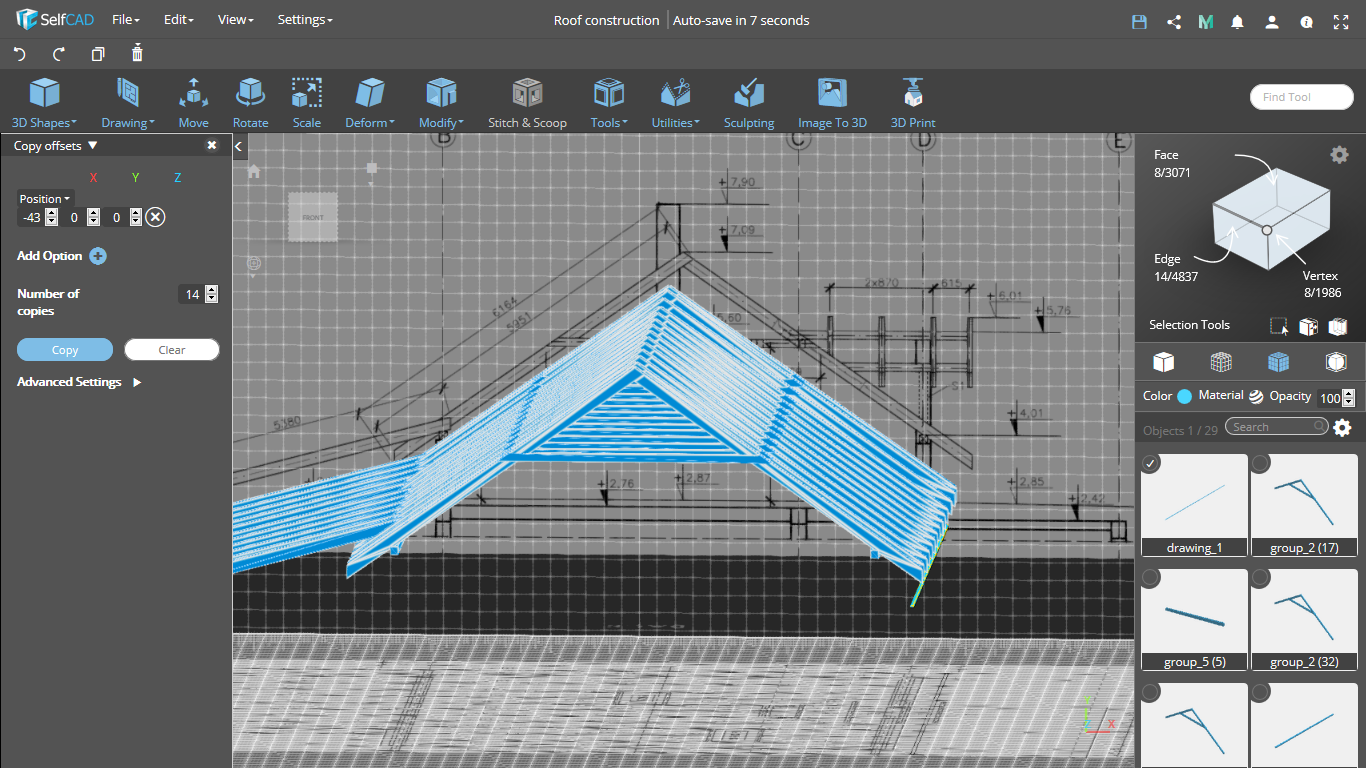Expand Advanced Settings section
This screenshot has width=1366, height=768.
point(80,382)
